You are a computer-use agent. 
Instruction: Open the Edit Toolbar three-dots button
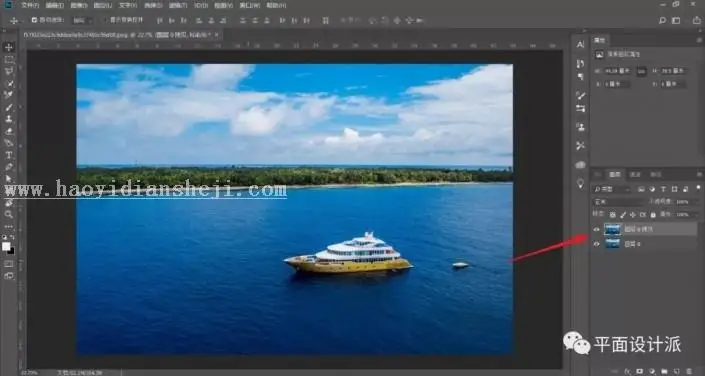[9, 226]
